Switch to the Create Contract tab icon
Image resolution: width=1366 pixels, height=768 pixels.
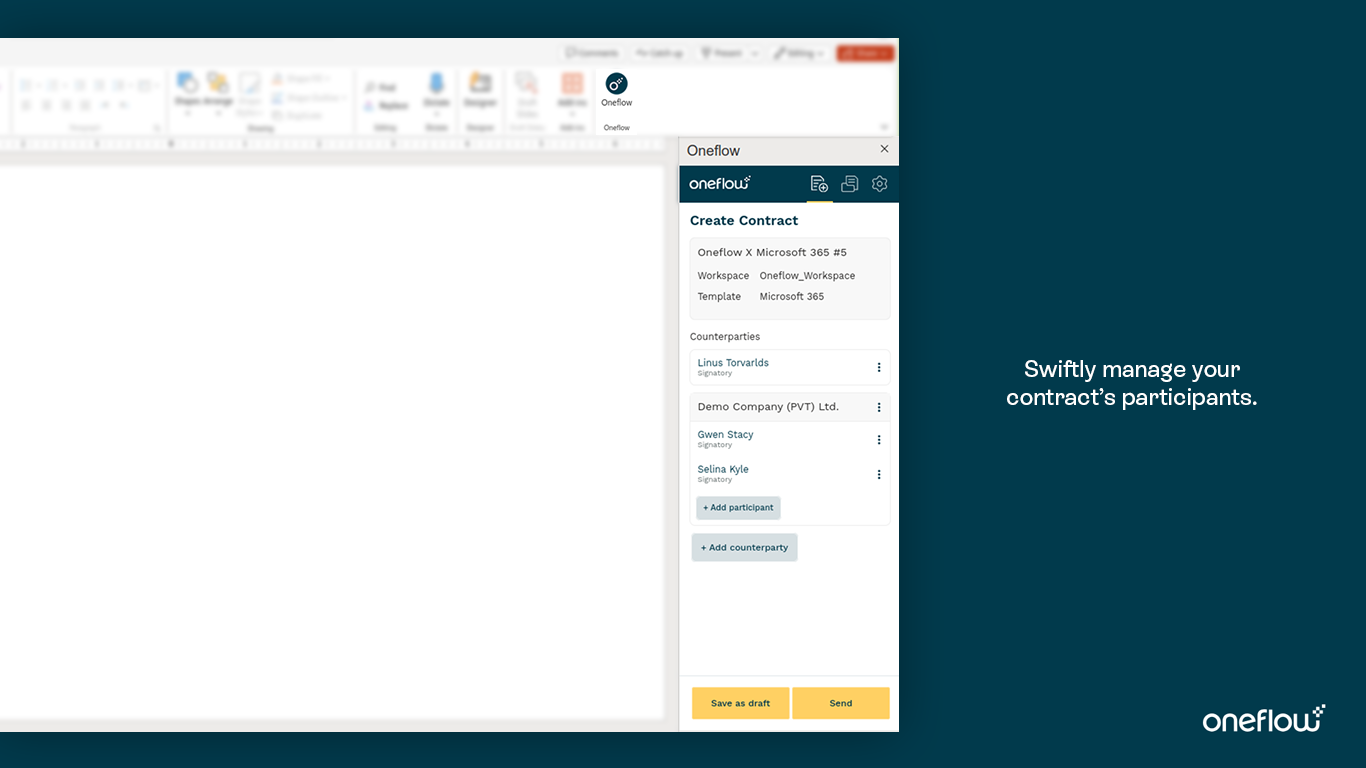click(x=819, y=184)
